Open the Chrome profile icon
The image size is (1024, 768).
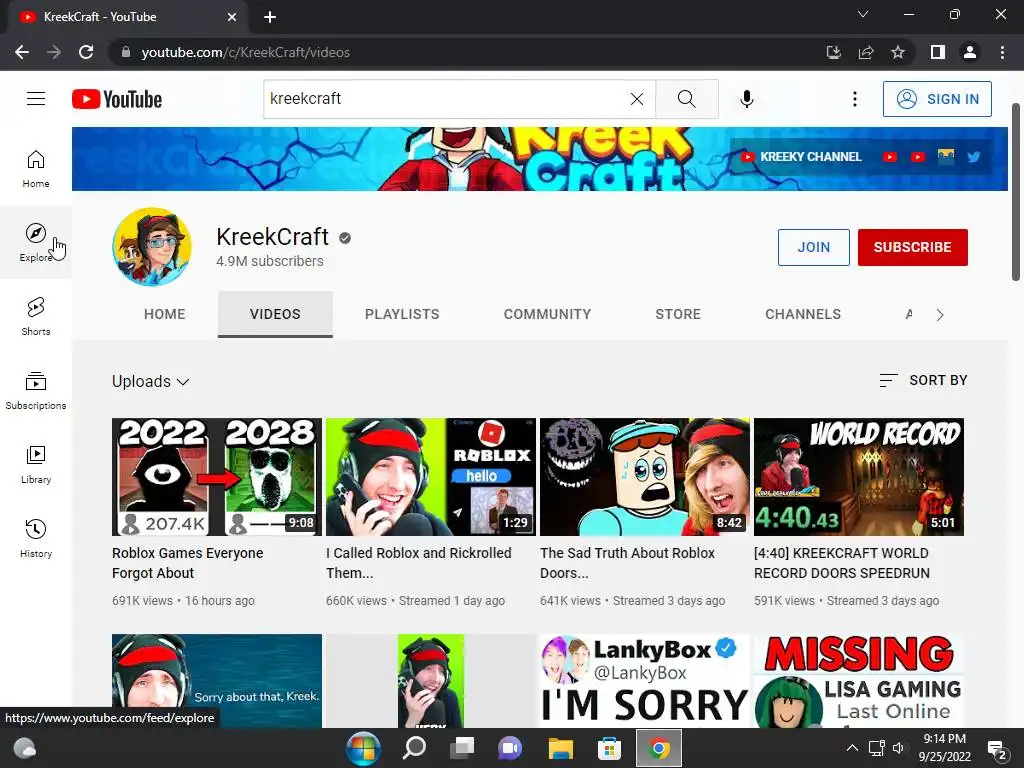970,52
